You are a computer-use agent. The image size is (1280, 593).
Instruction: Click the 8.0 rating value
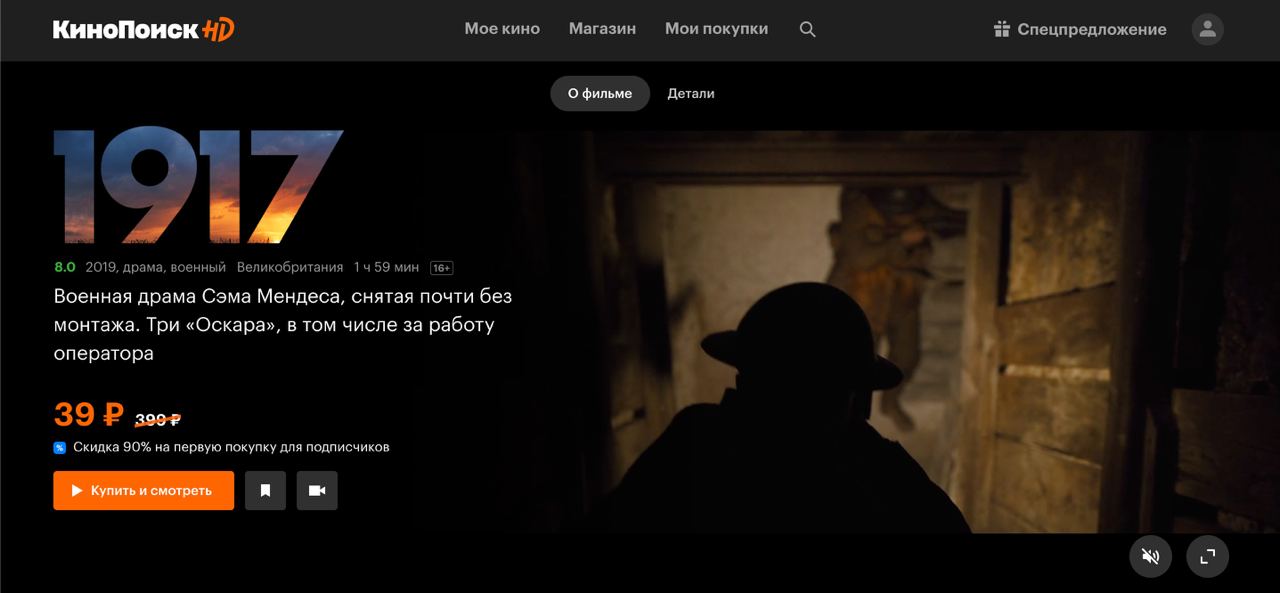(64, 267)
